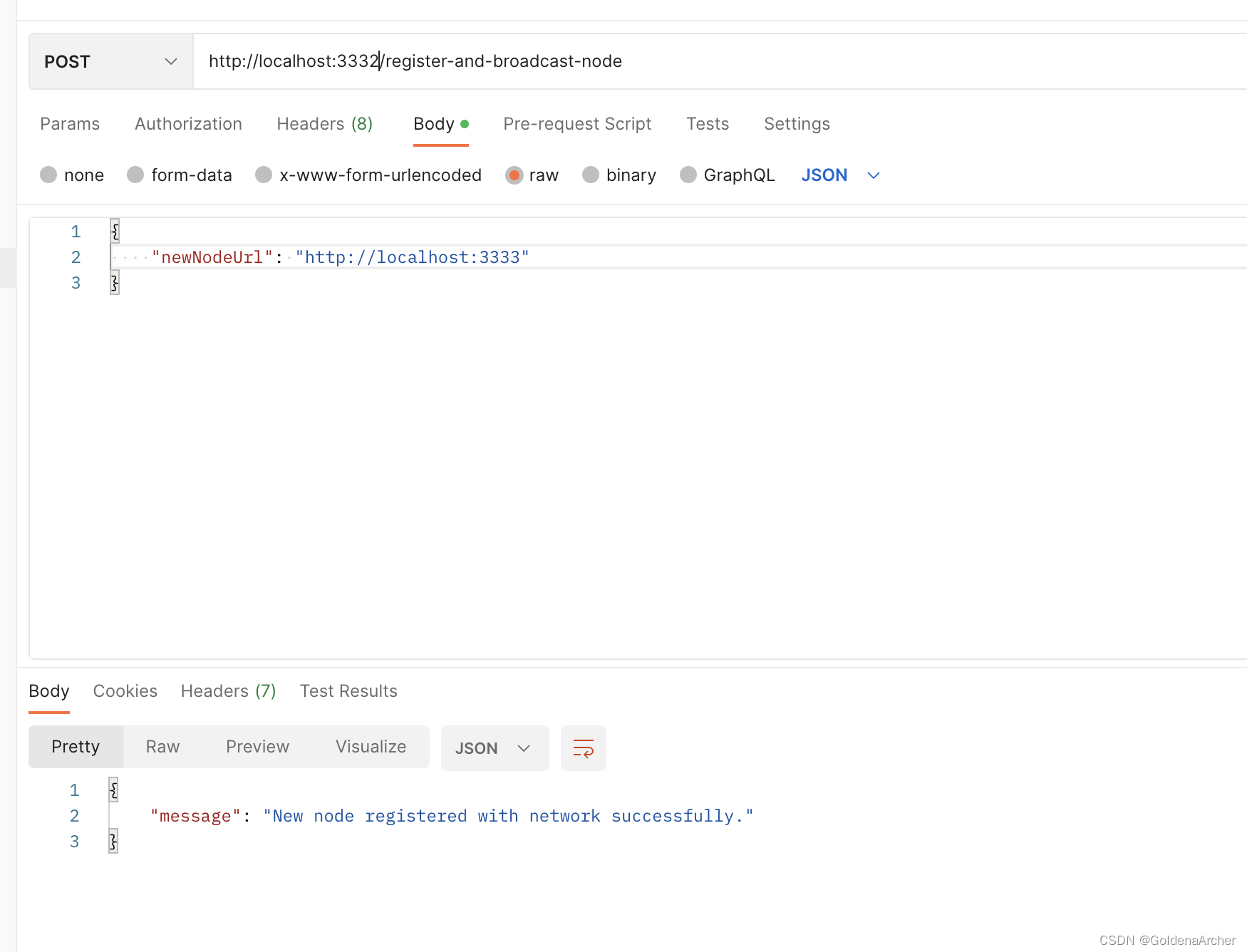View the Test Results tab
The image size is (1247, 952).
pyautogui.click(x=348, y=691)
